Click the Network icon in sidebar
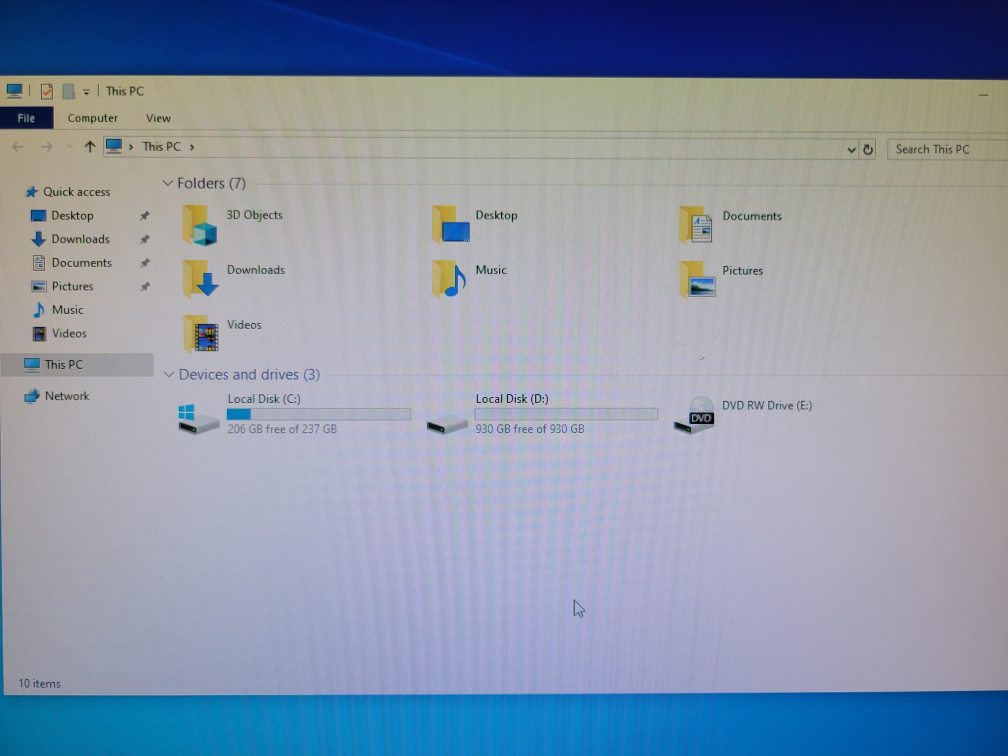 (x=32, y=396)
